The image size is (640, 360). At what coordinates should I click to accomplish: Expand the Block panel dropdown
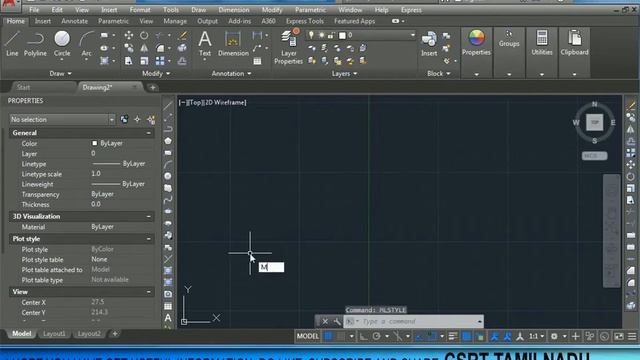(439, 73)
